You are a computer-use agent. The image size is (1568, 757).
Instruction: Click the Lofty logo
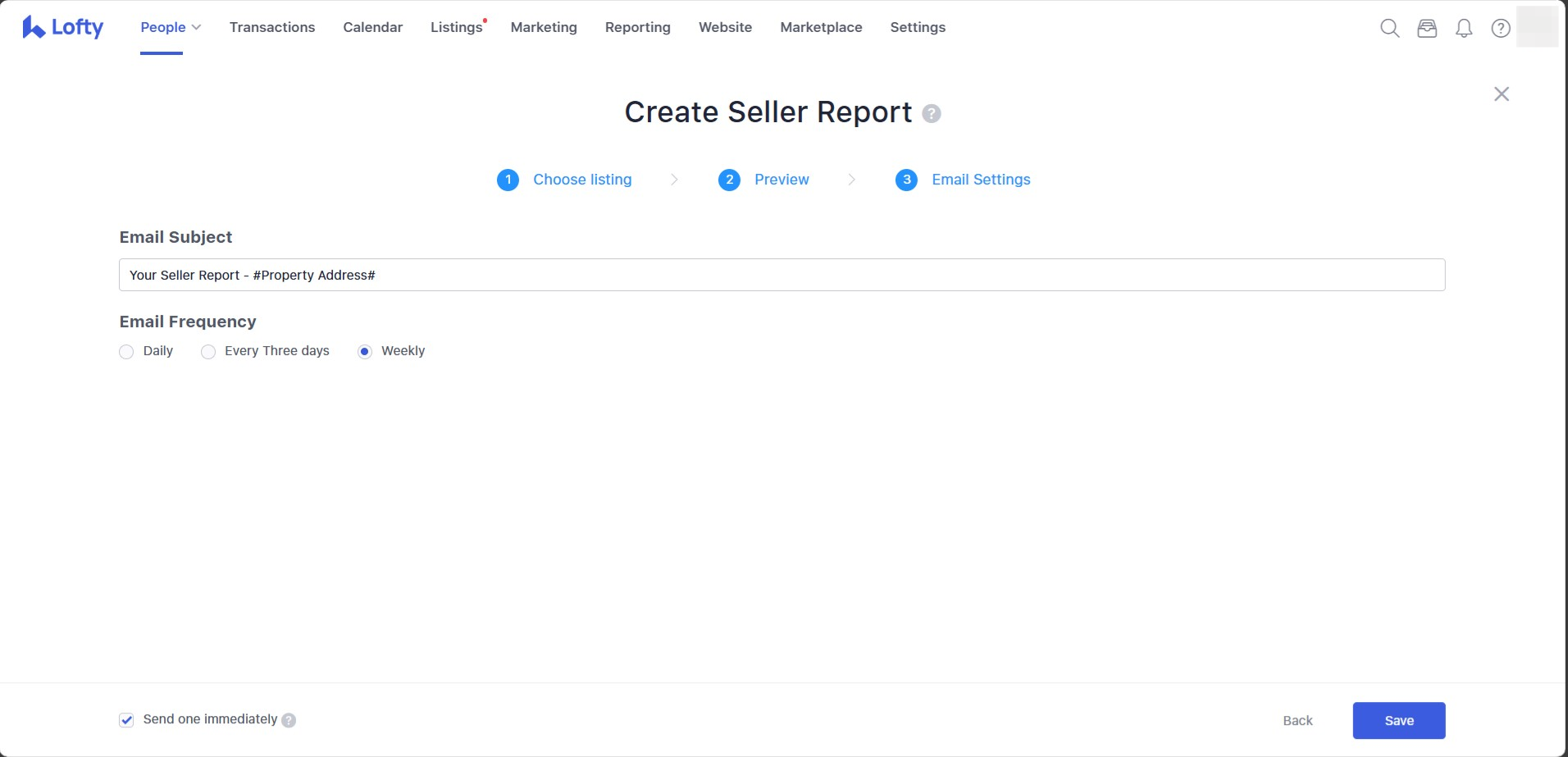(x=63, y=27)
